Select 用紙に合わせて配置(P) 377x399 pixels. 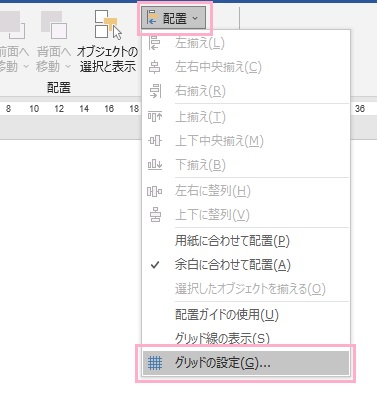[x=246, y=241]
